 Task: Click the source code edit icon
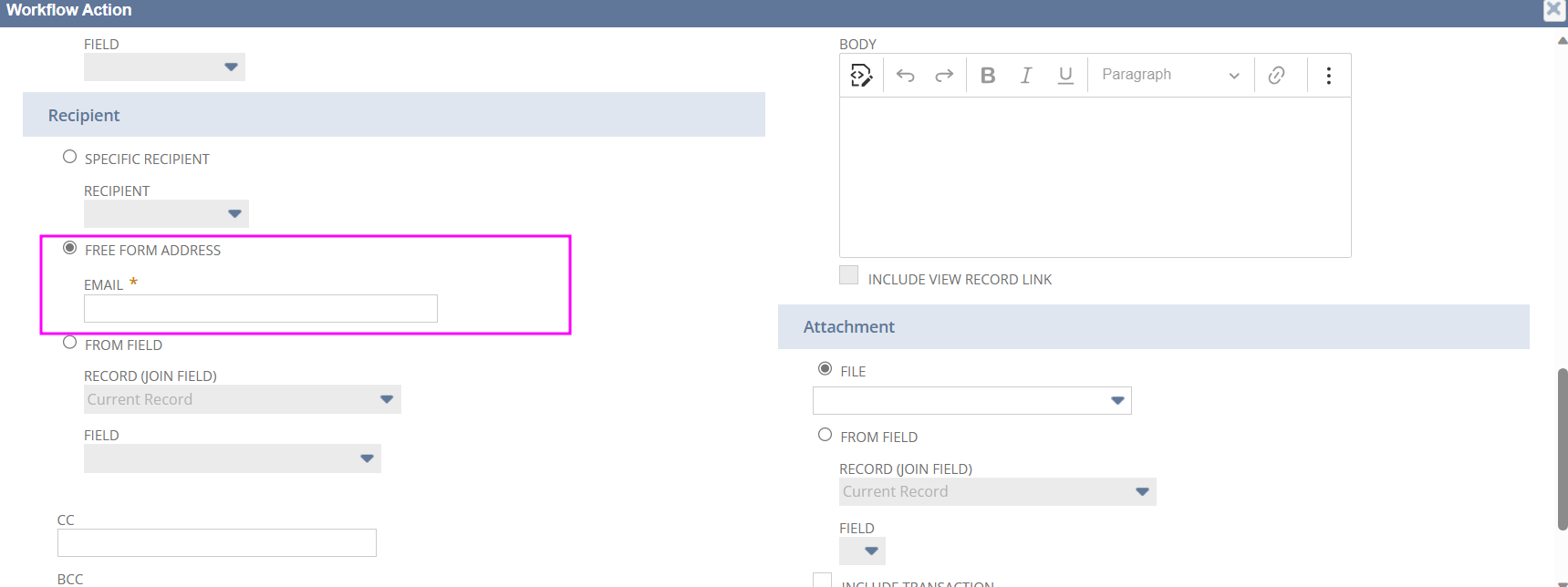861,75
